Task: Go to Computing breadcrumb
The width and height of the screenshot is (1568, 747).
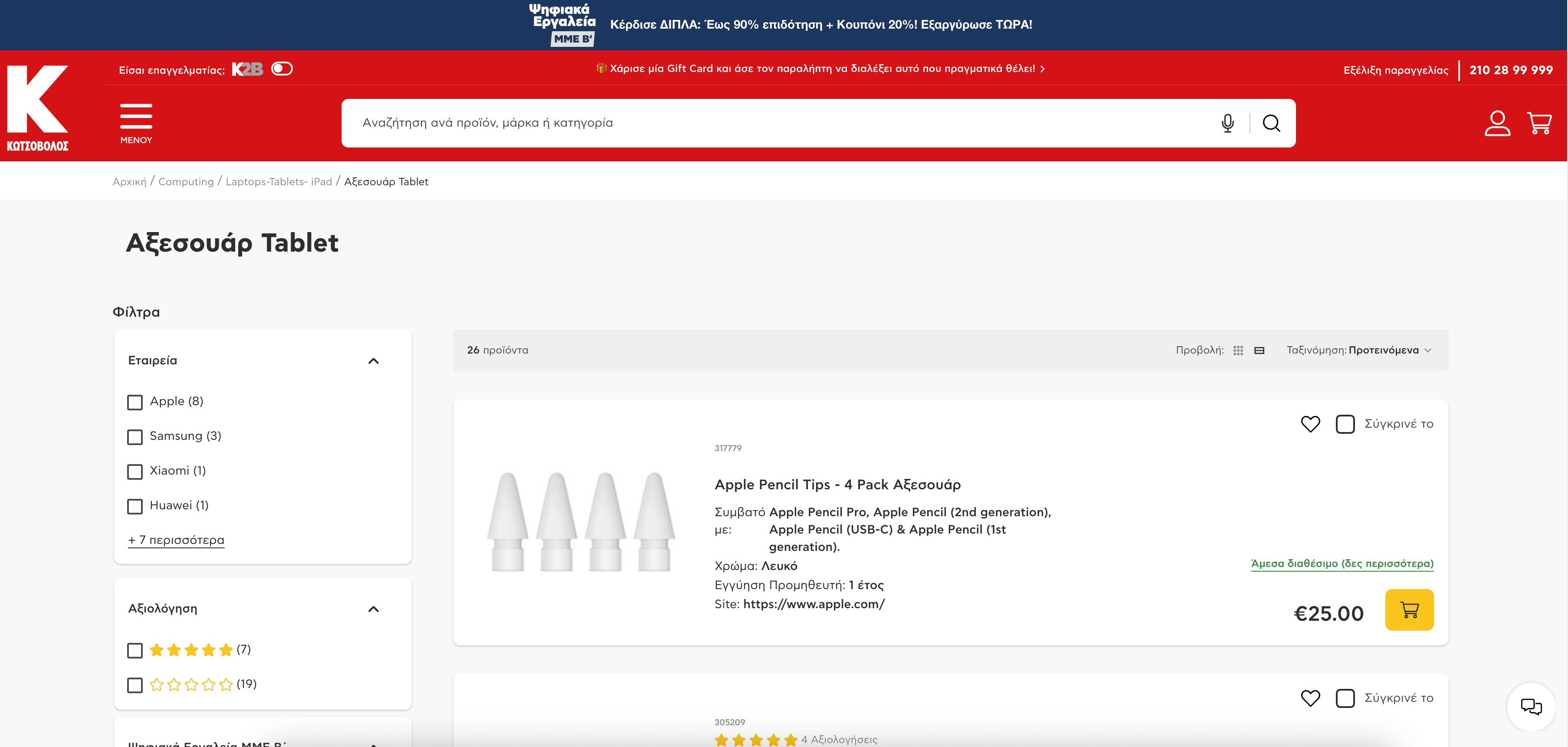Action: pyautogui.click(x=186, y=181)
